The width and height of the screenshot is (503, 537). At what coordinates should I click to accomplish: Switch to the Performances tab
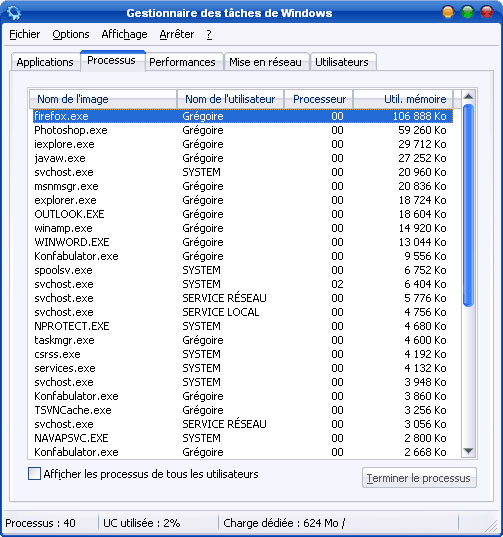click(182, 62)
